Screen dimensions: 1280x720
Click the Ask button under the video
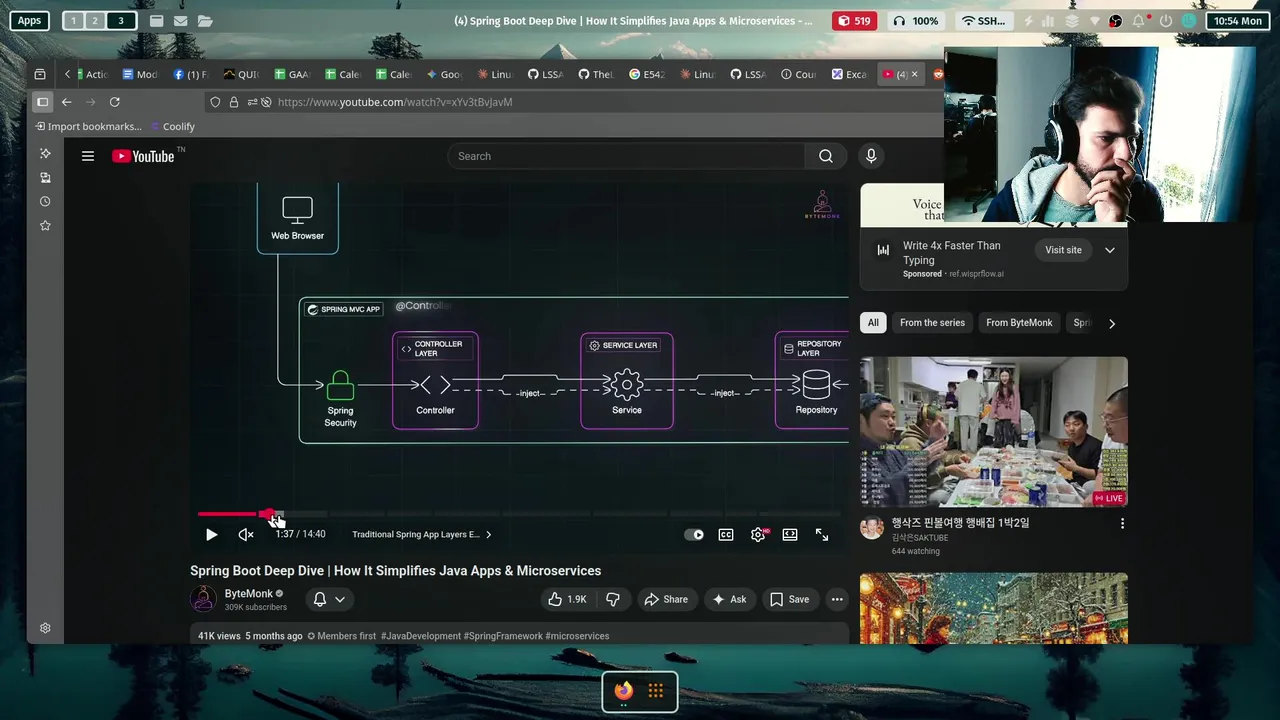(729, 599)
